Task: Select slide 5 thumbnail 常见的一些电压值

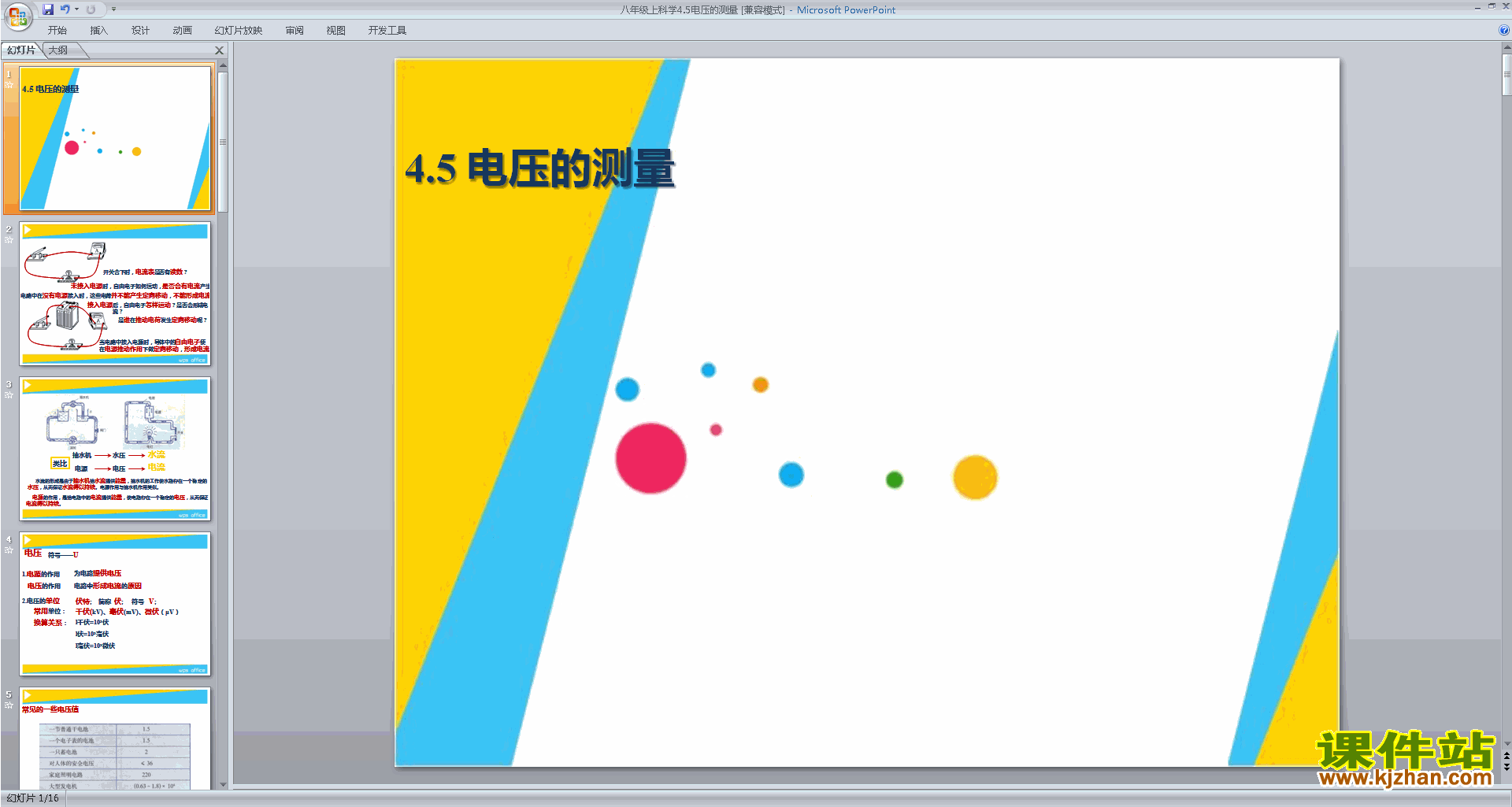Action: (x=116, y=739)
